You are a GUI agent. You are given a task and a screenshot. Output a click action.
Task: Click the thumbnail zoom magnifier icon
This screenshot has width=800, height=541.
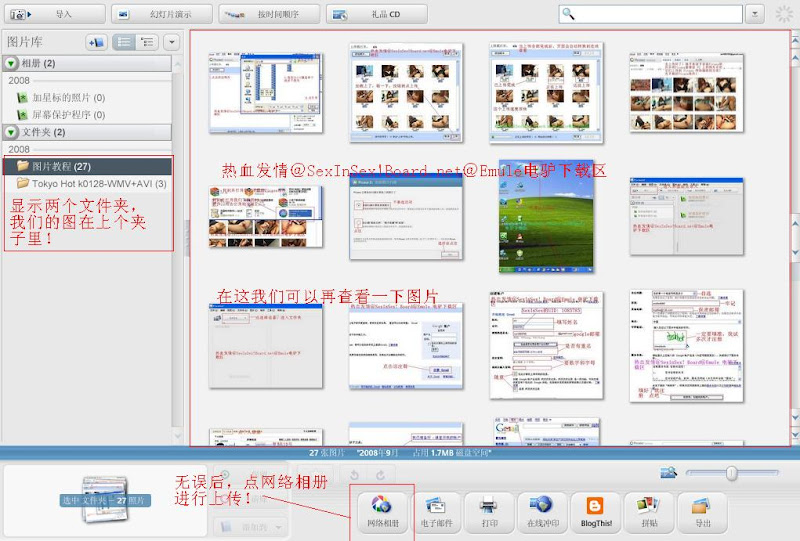(x=668, y=473)
